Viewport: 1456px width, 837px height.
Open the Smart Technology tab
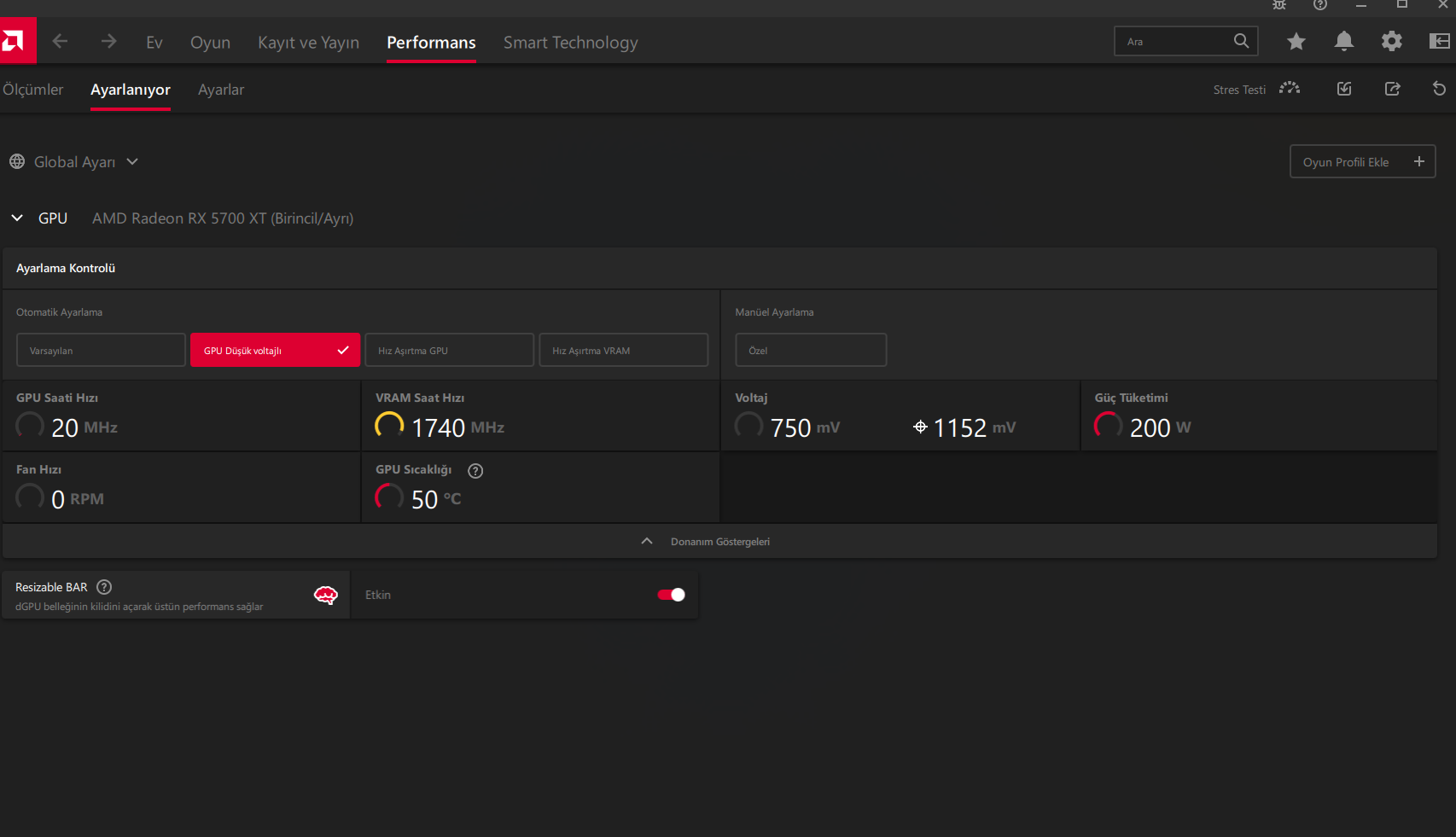pyautogui.click(x=570, y=43)
